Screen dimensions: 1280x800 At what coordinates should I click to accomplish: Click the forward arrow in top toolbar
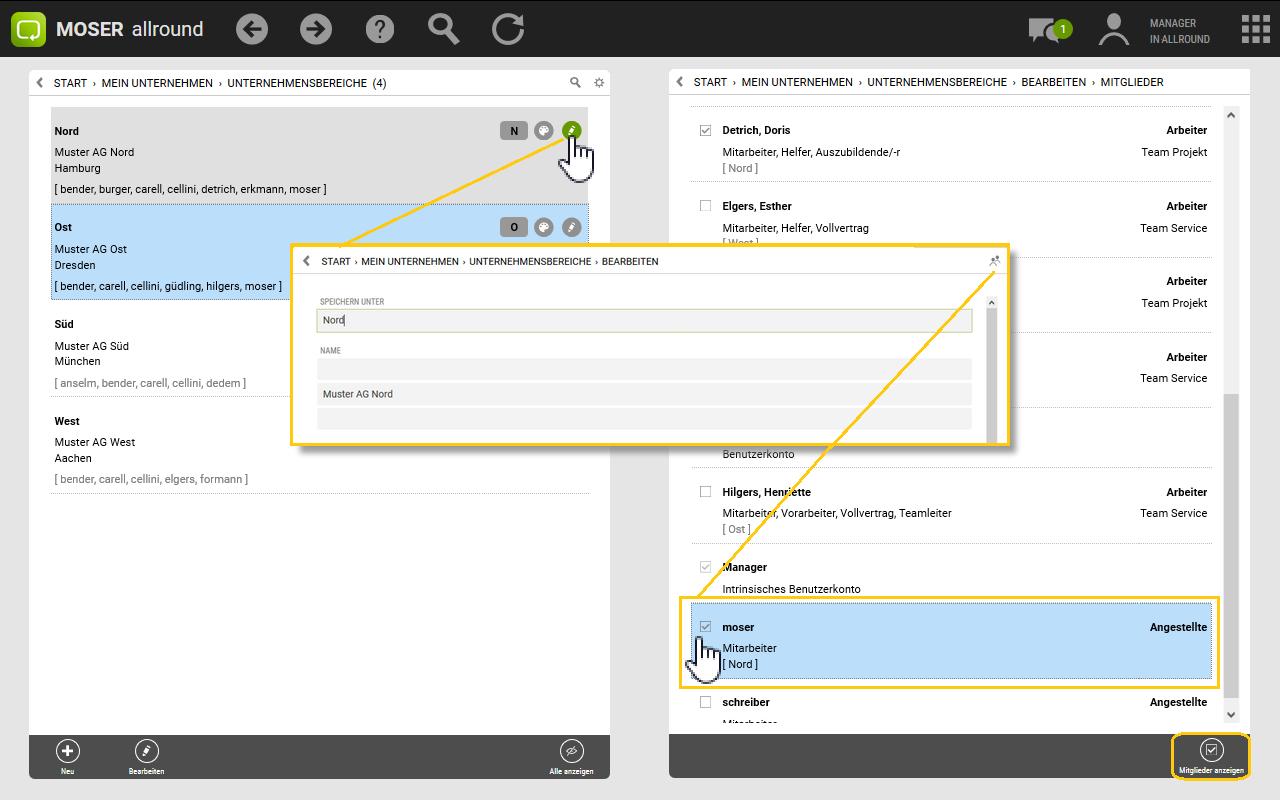pos(316,29)
